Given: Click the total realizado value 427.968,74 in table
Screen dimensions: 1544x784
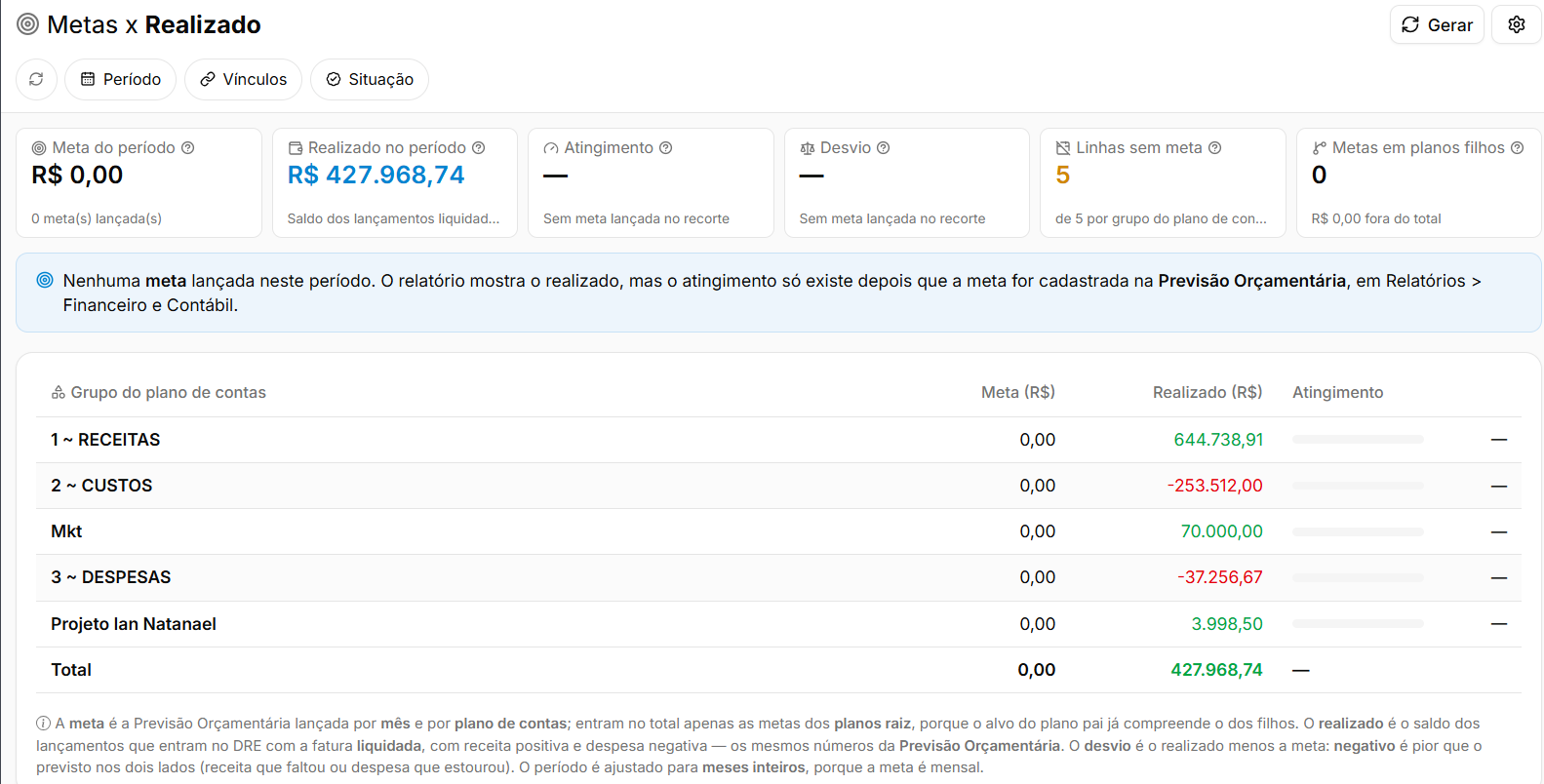Looking at the screenshot, I should [x=1216, y=670].
